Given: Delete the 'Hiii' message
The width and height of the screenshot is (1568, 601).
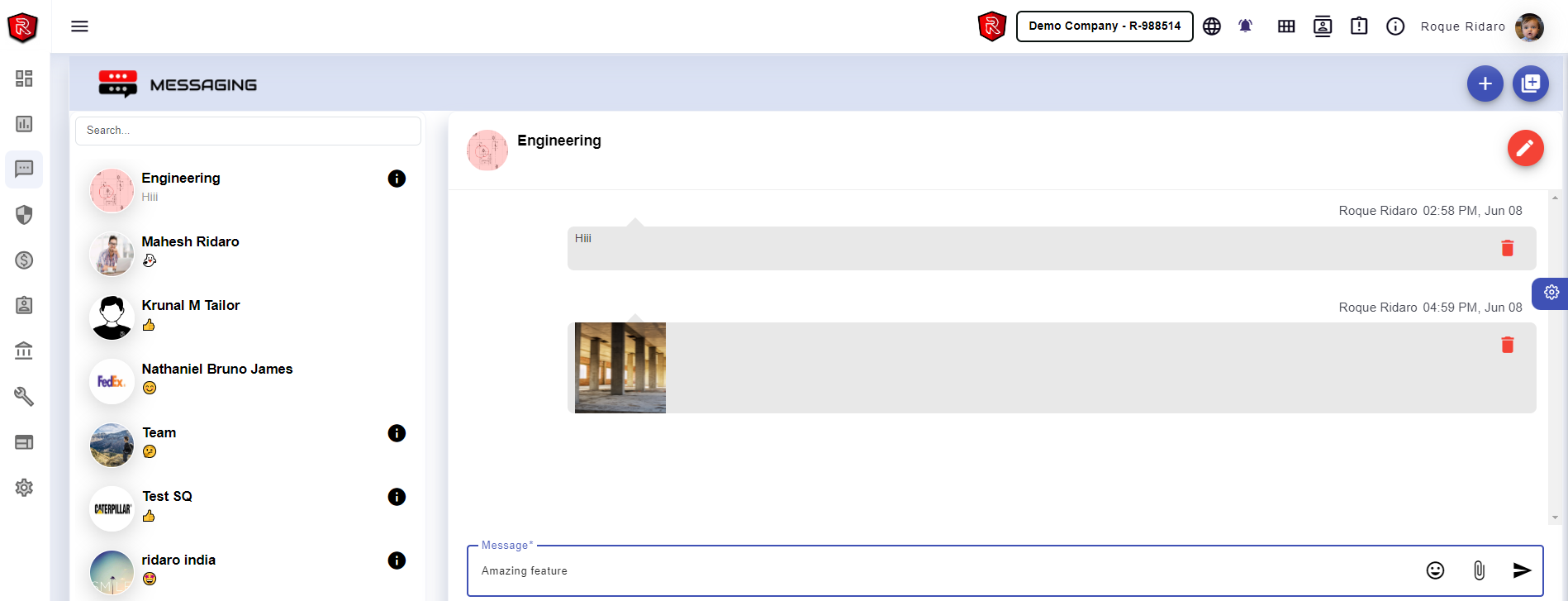Looking at the screenshot, I should pos(1507,248).
